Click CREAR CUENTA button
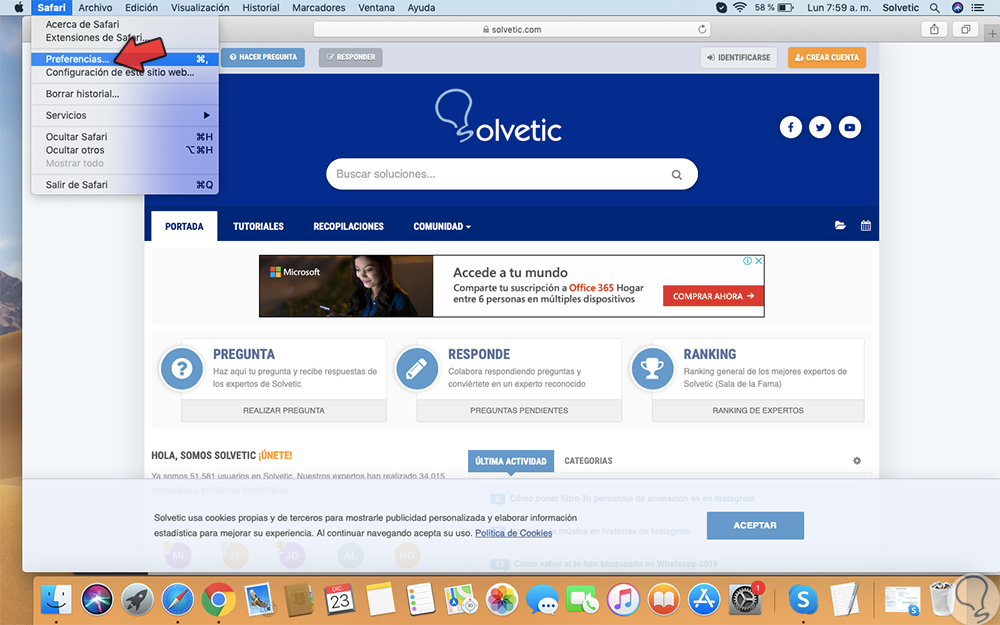Viewport: 1000px width, 625px height. 827,57
